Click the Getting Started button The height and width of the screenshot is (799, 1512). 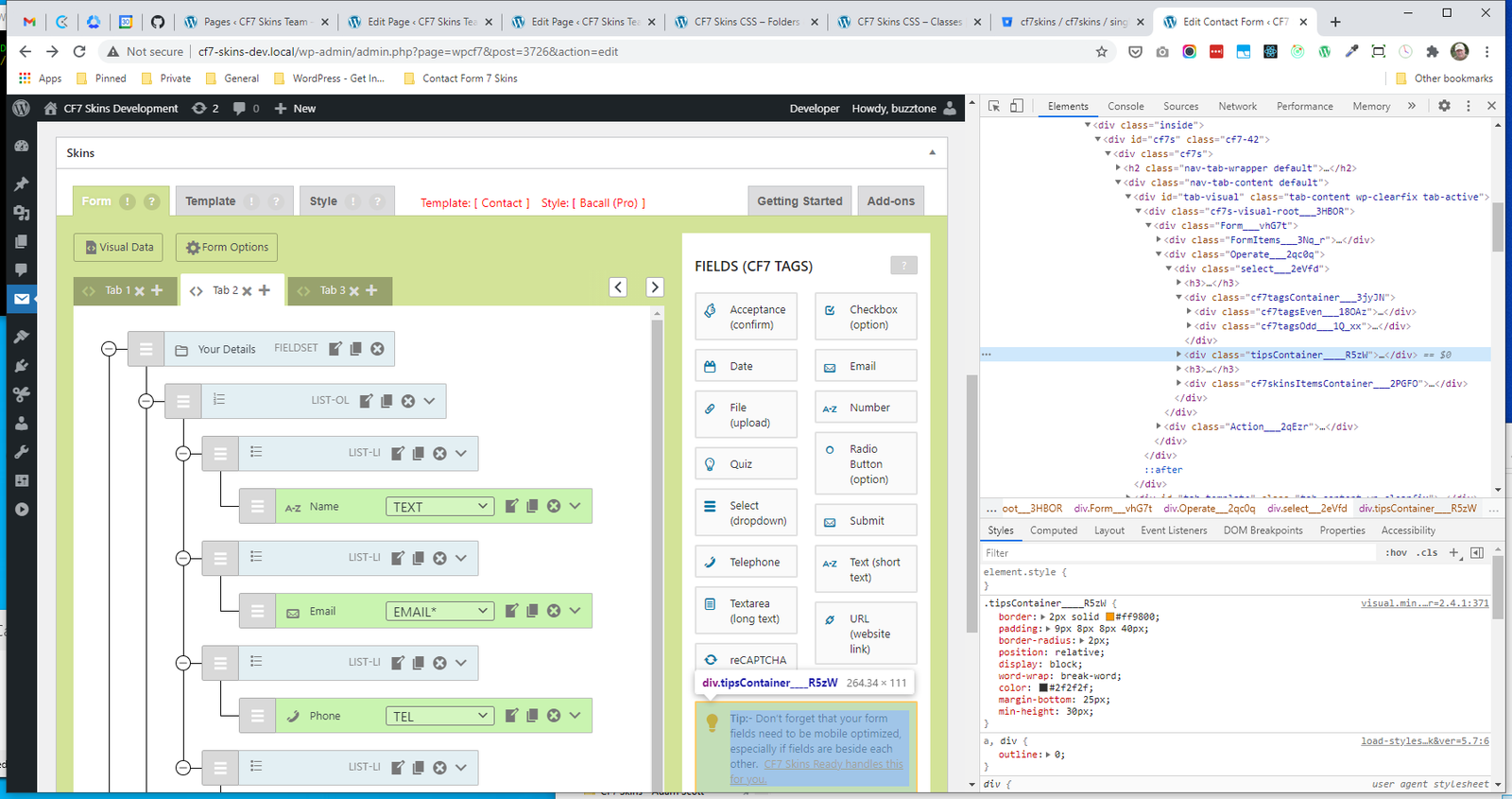pos(799,201)
